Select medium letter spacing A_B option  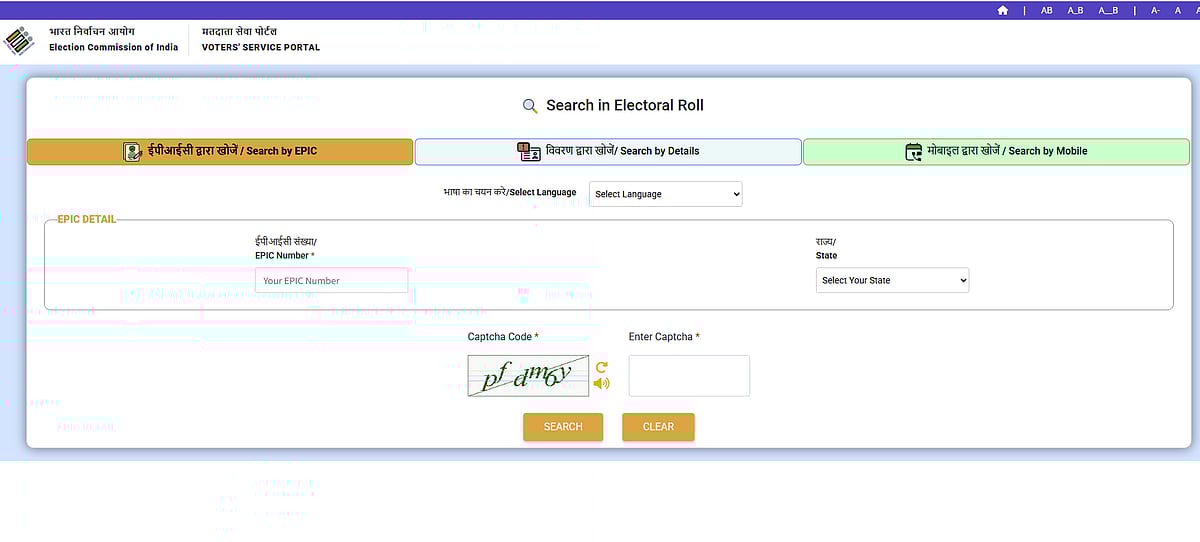point(1076,10)
